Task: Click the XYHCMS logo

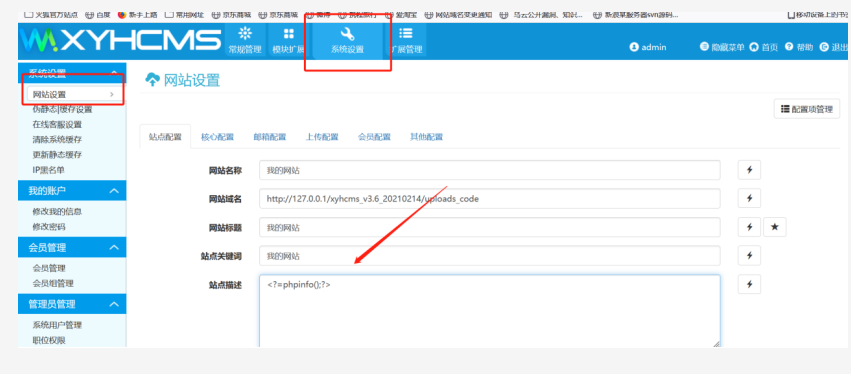Action: (120, 40)
